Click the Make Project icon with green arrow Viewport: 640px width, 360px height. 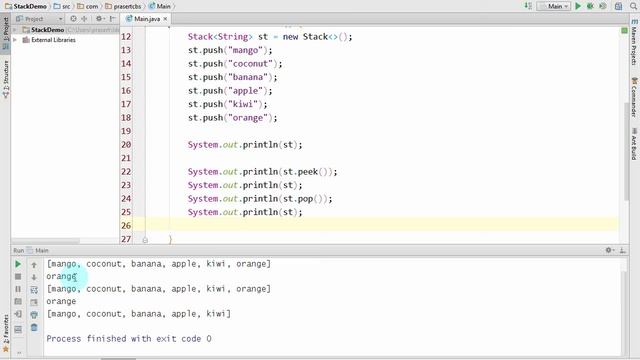(x=528, y=6)
